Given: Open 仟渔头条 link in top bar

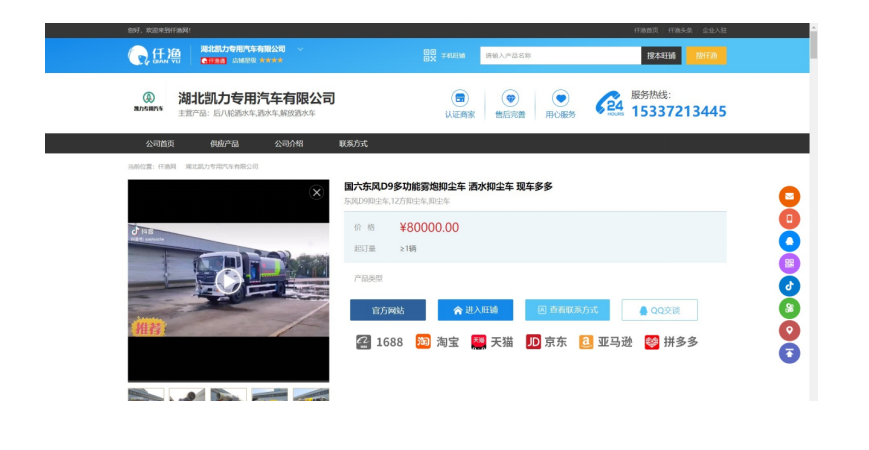Looking at the screenshot, I should (x=680, y=30).
